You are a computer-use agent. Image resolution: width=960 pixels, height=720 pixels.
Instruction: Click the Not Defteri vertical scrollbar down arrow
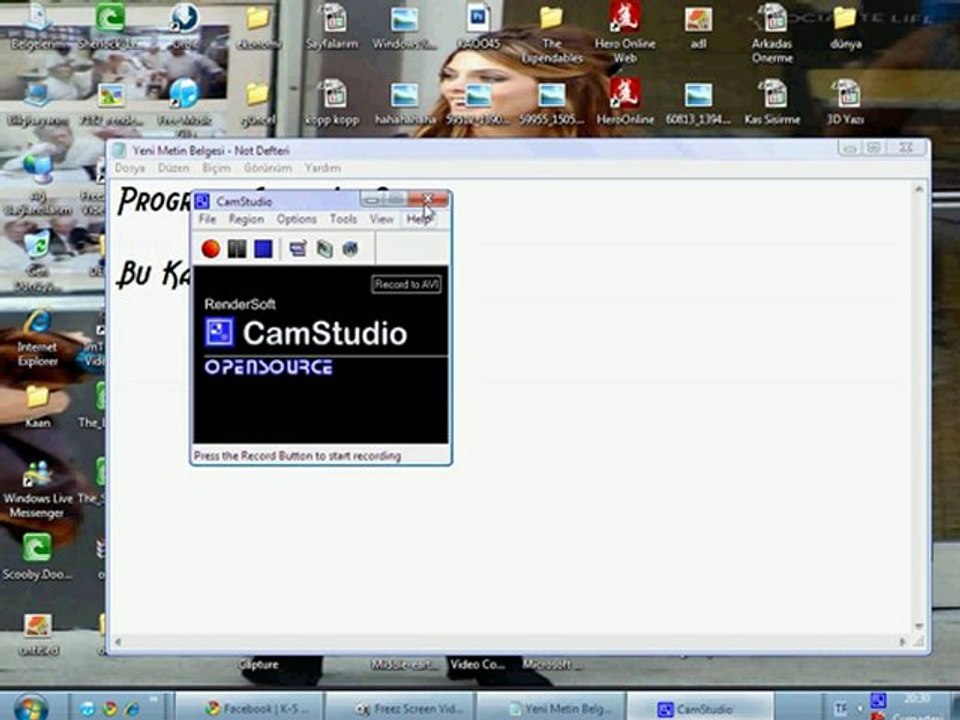[918, 626]
